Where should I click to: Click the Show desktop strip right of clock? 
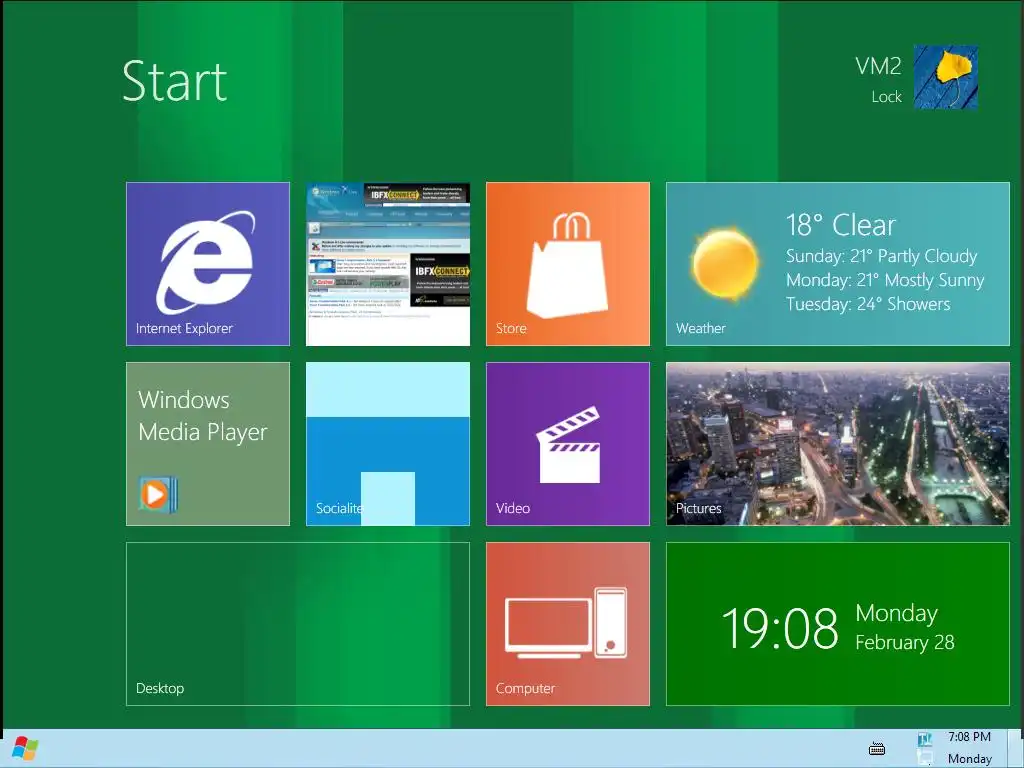click(1016, 748)
